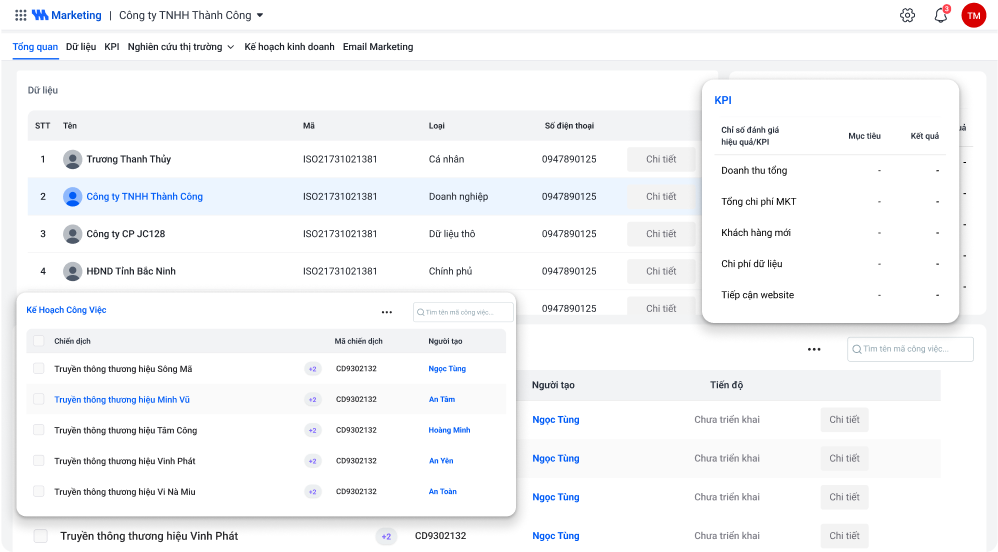Click search field in Kế Hoạch Công Việc card

coord(463,312)
